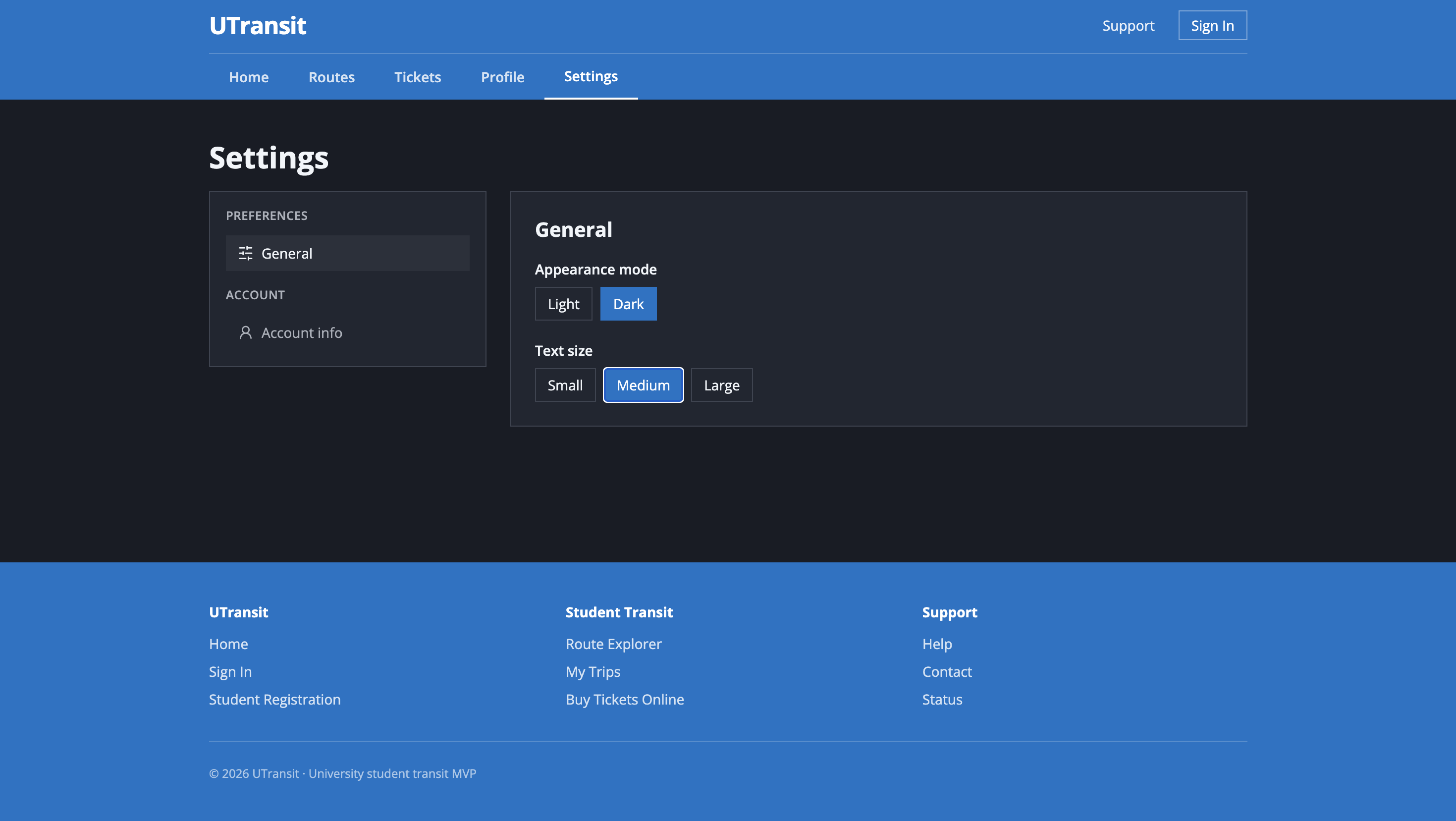This screenshot has width=1456, height=821.
Task: Choose Medium text size
Action: click(643, 385)
